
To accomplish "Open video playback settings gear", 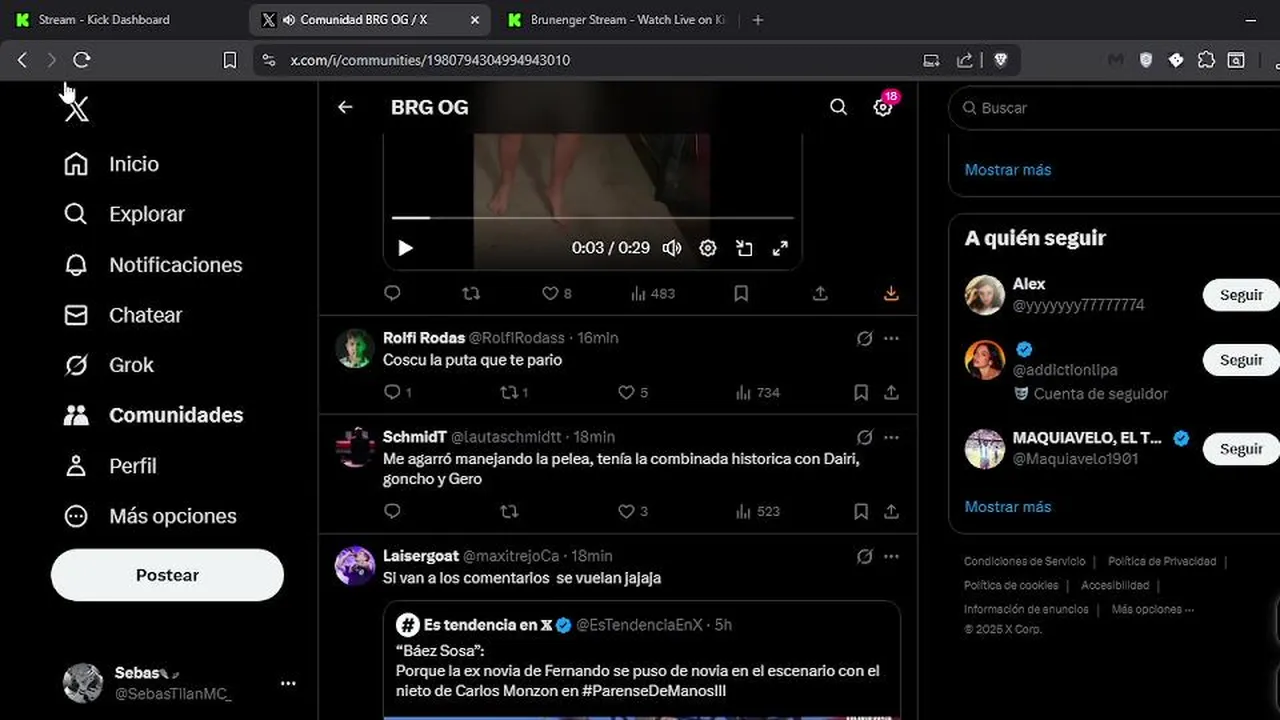I will pos(708,248).
